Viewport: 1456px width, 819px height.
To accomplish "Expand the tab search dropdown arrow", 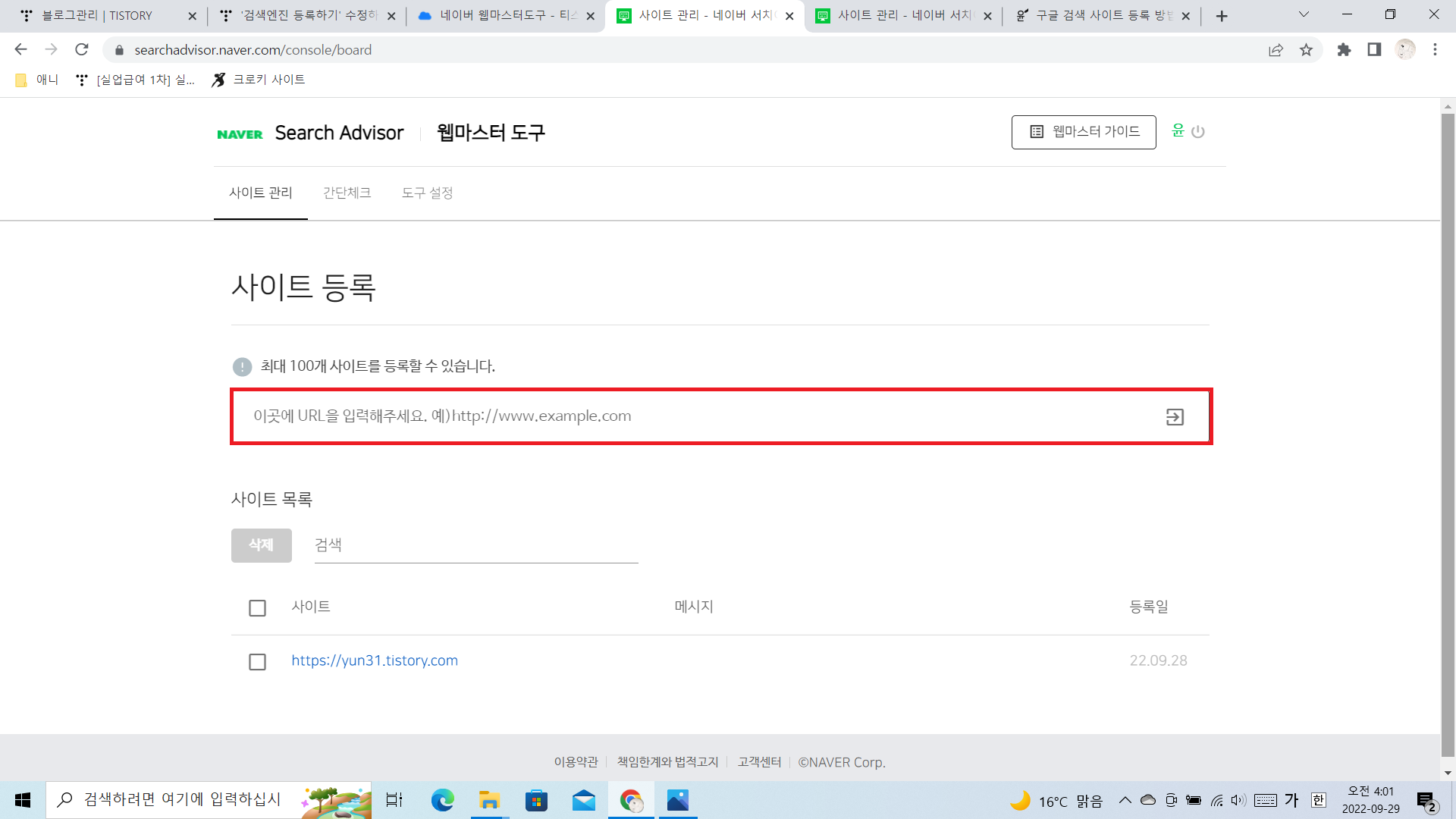I will (1304, 14).
